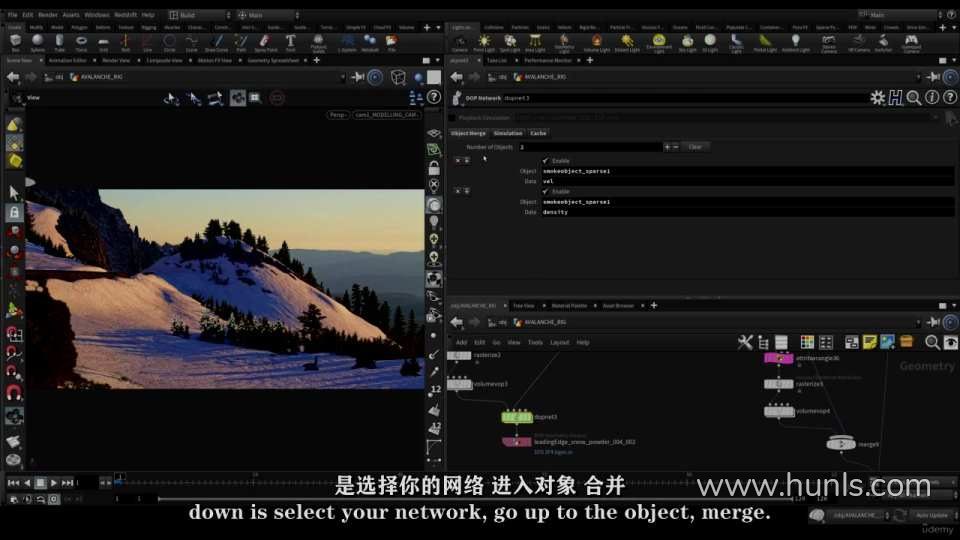Jump to first frame in timeline

coord(13,483)
